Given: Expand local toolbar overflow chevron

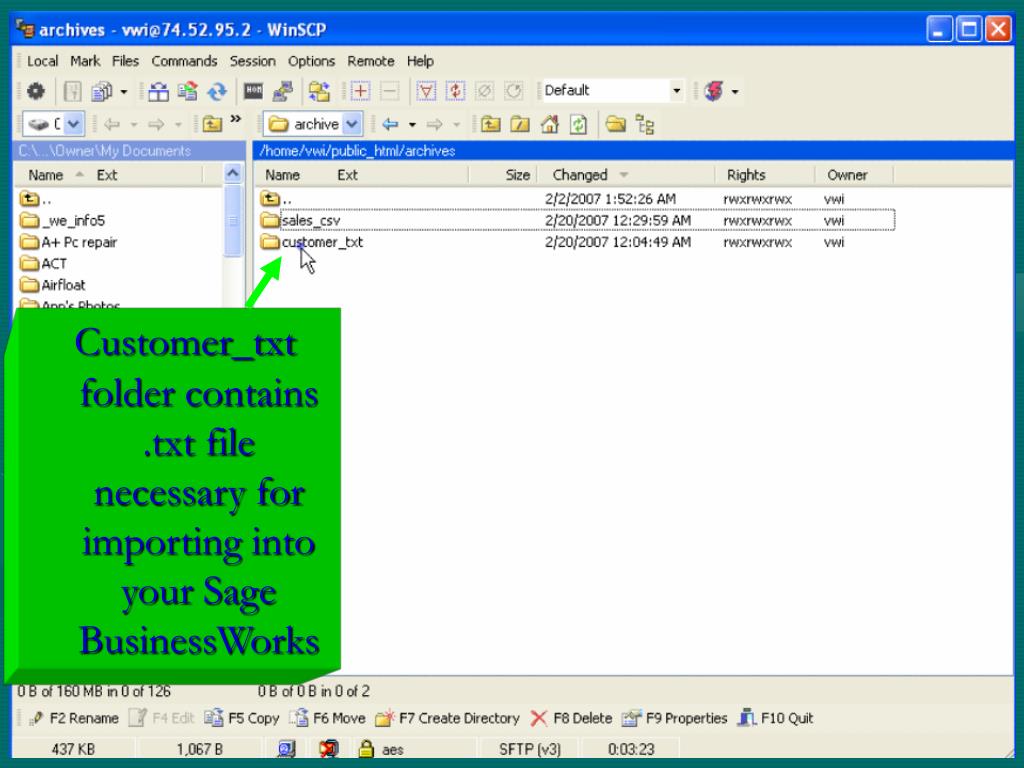Looking at the screenshot, I should point(236,120).
